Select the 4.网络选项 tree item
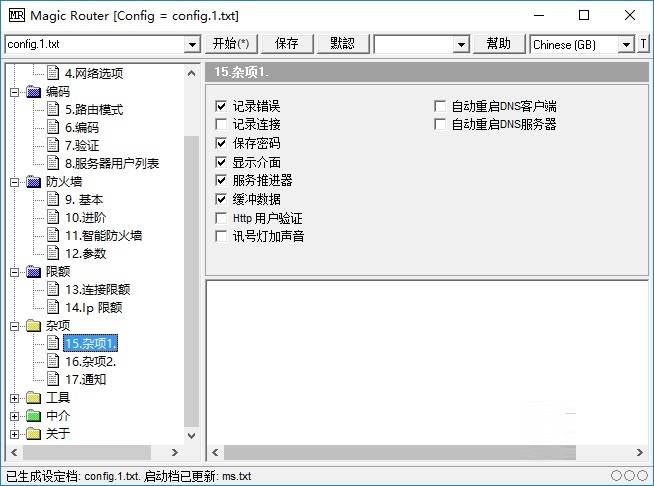The width and height of the screenshot is (654, 486). tap(94, 73)
